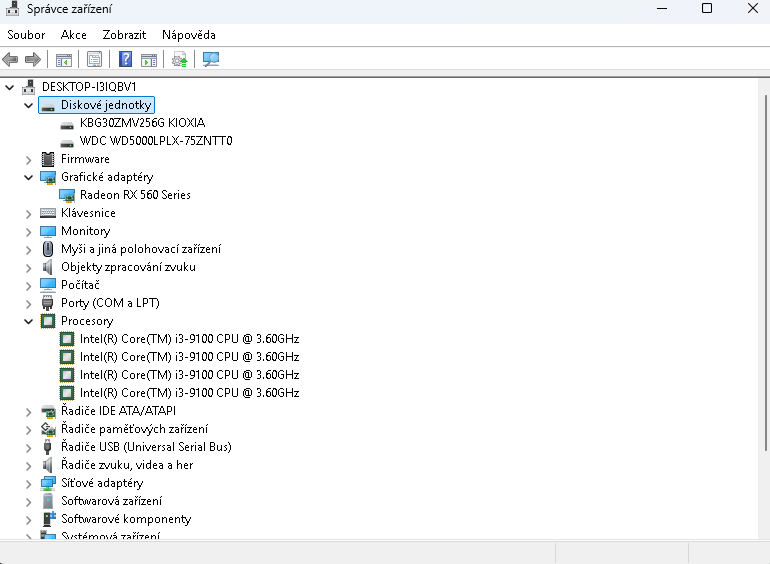This screenshot has width=770, height=564.
Task: Collapse the Diskové jednotky category
Action: (x=28, y=106)
